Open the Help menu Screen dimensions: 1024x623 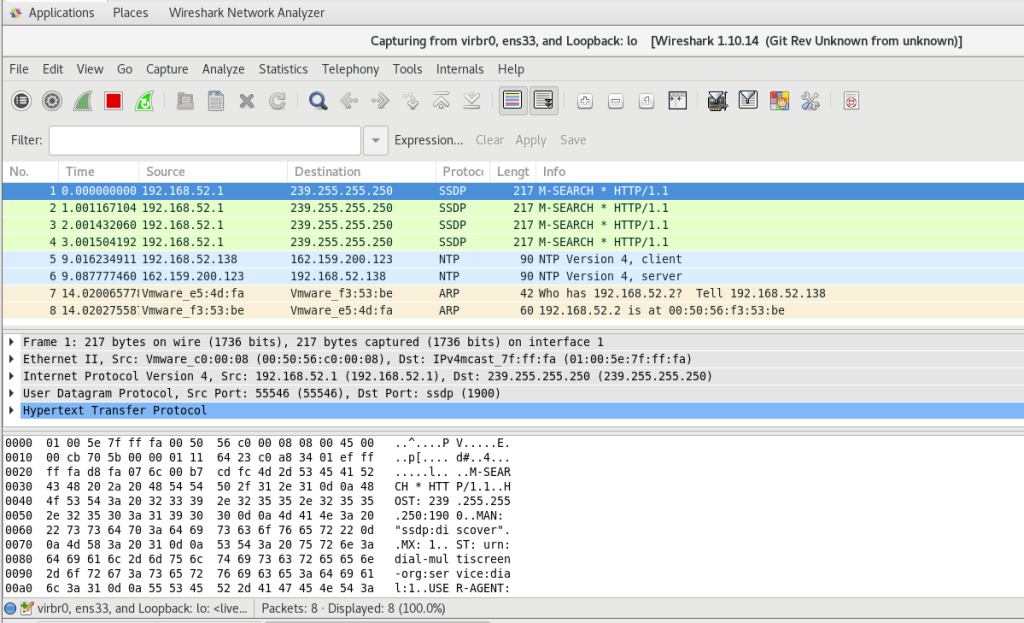coord(511,69)
